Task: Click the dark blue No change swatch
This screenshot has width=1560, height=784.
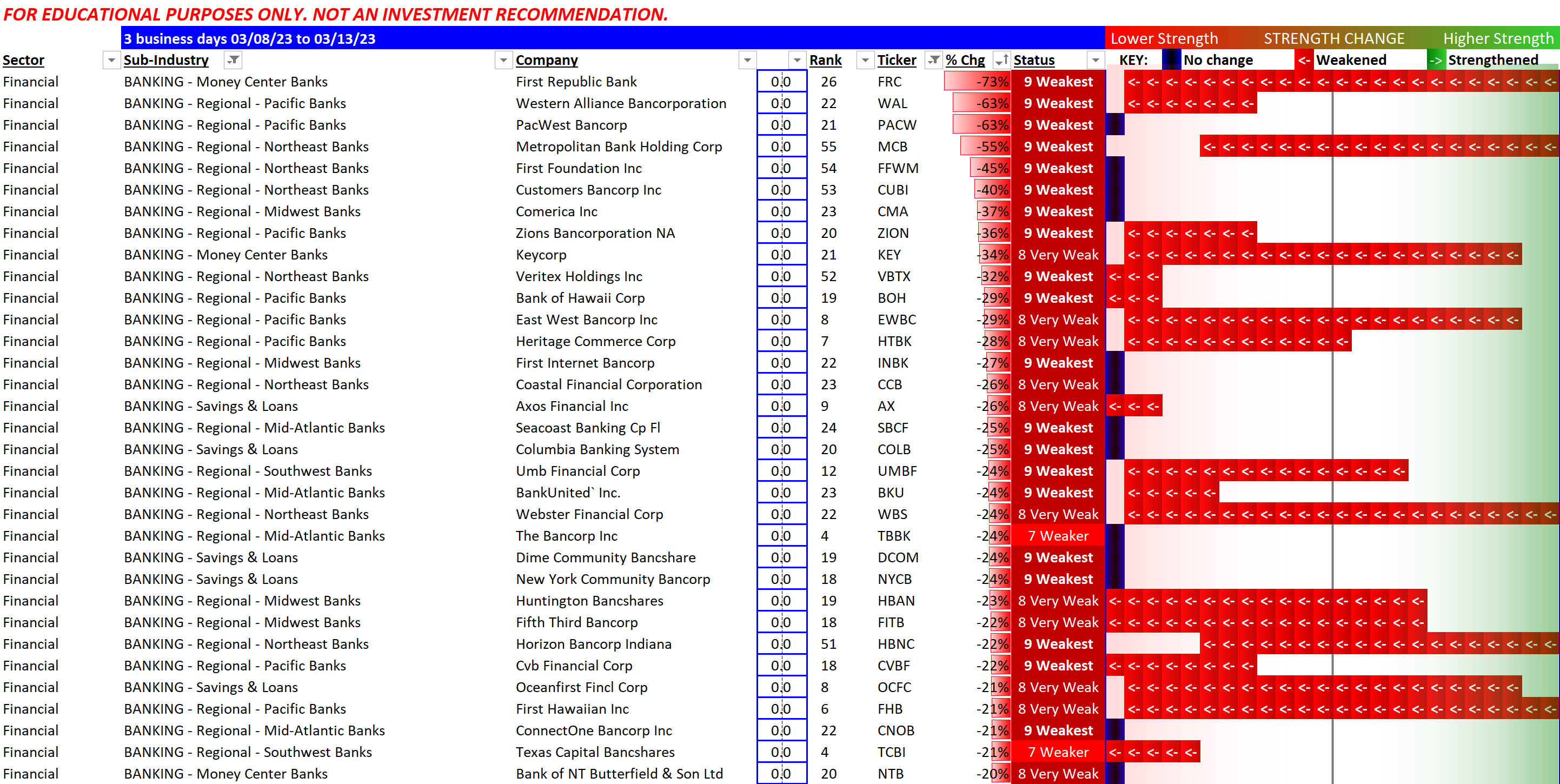Action: (x=1172, y=60)
